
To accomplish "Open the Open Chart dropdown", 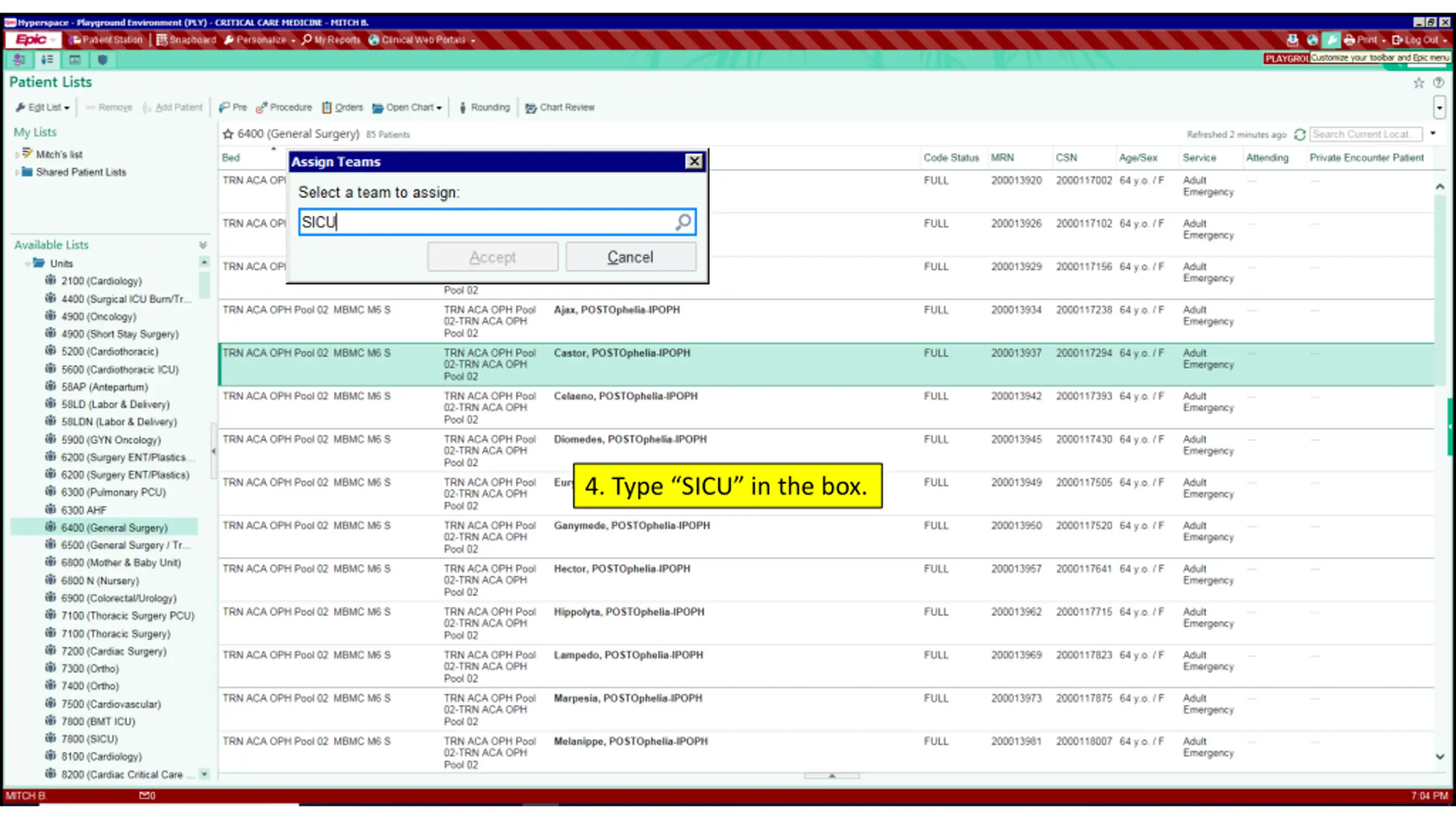I will click(x=407, y=107).
